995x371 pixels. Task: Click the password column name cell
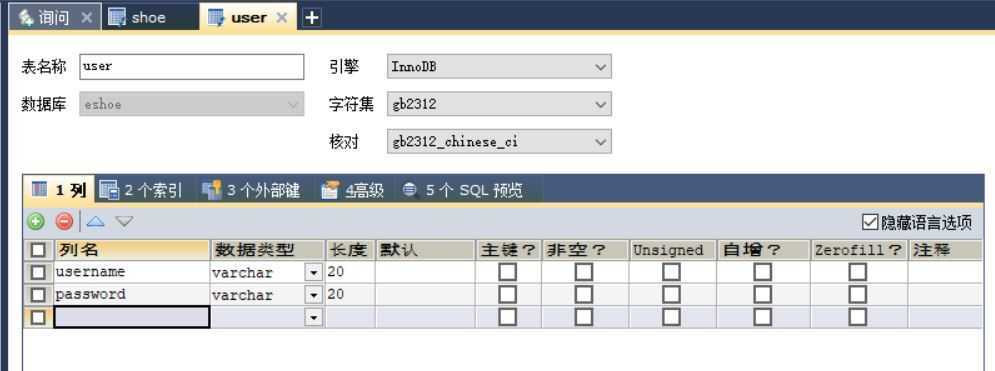tap(132, 295)
